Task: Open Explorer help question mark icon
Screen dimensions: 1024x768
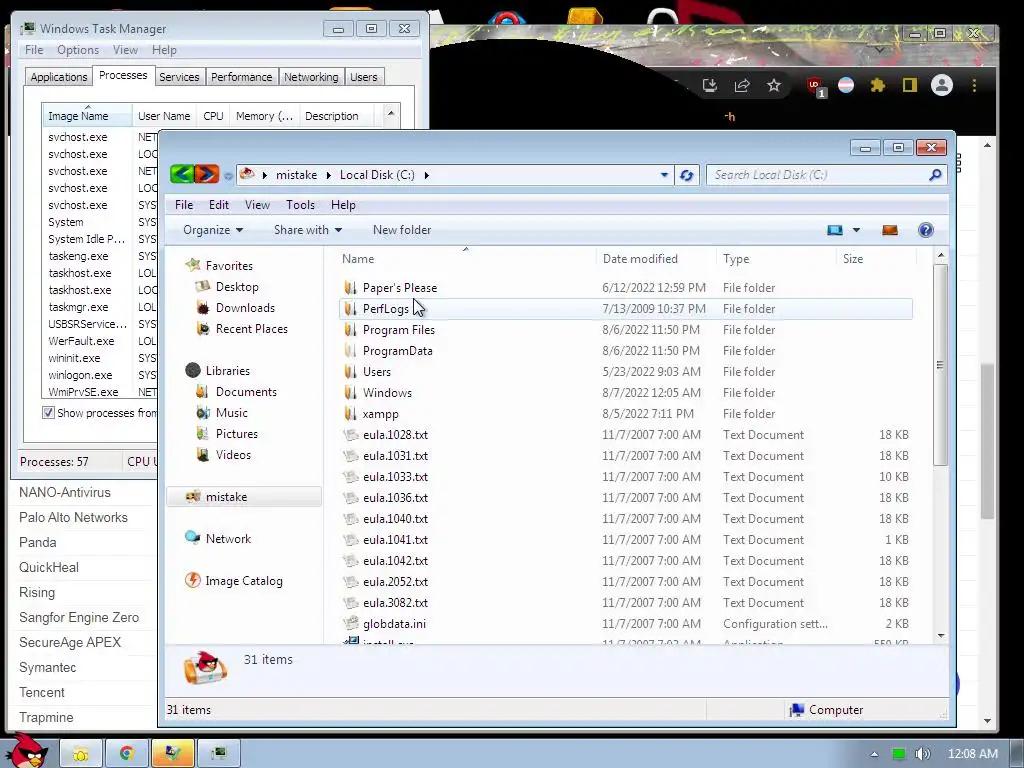Action: tap(925, 230)
